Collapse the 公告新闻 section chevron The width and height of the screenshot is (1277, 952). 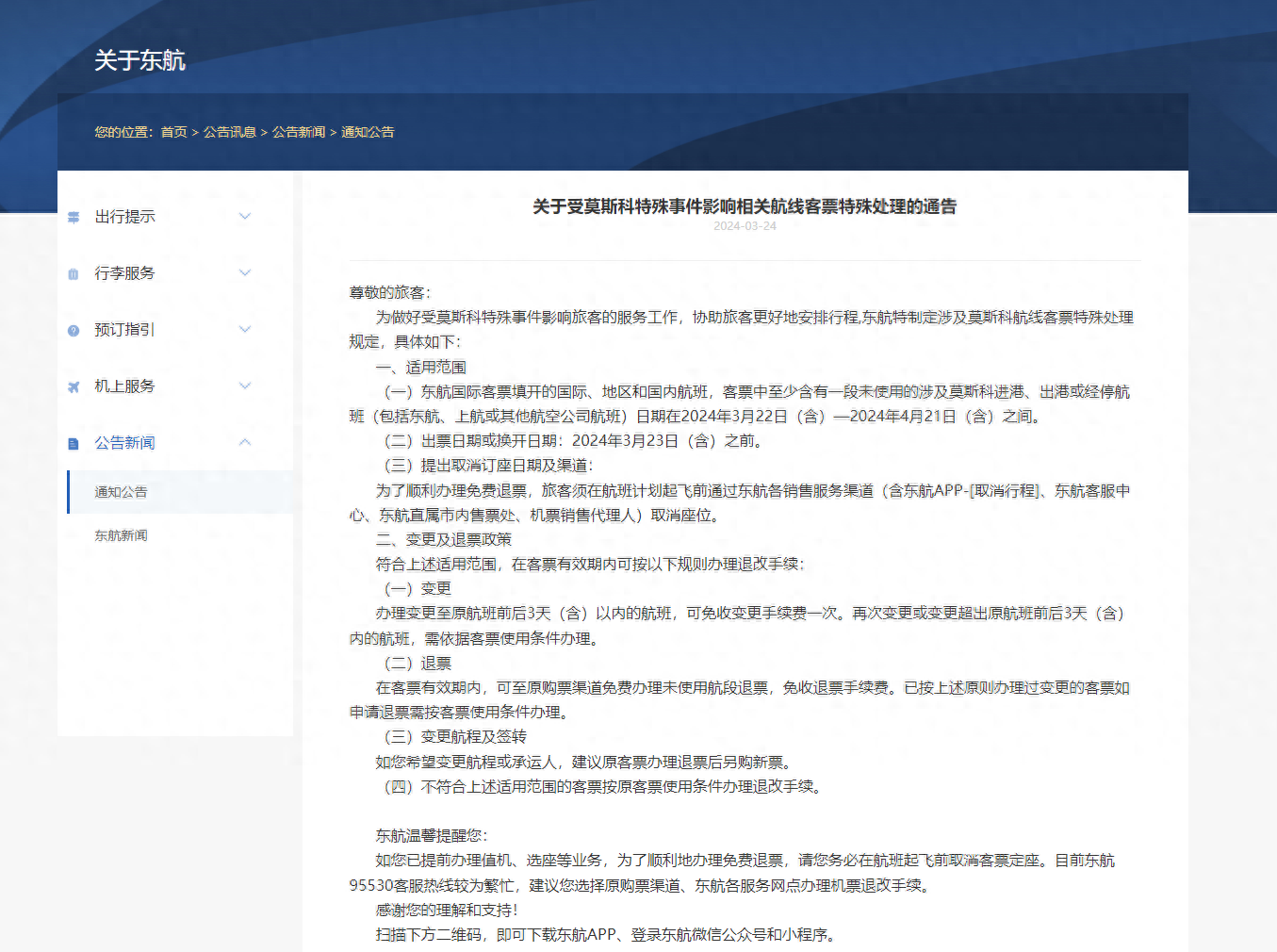(x=245, y=442)
